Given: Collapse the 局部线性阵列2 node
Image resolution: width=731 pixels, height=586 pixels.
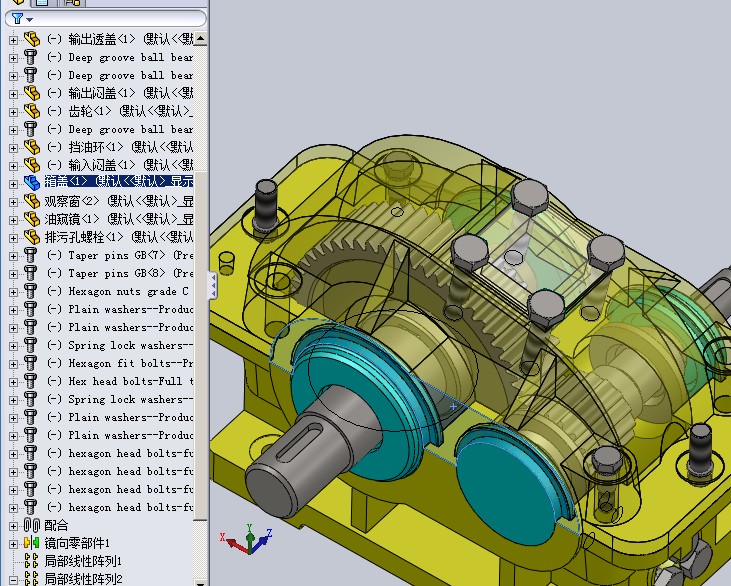Looking at the screenshot, I should pos(14,580).
